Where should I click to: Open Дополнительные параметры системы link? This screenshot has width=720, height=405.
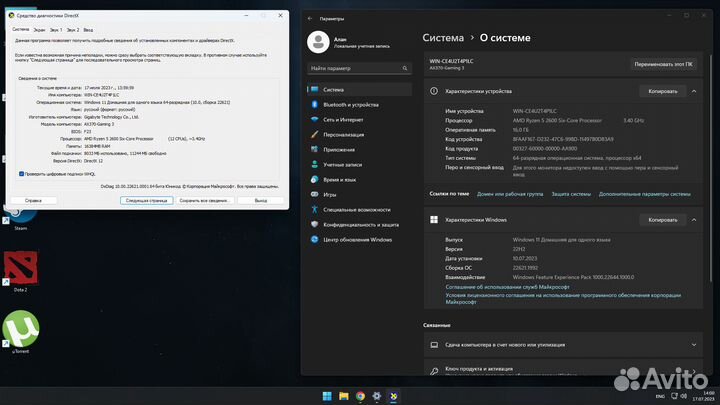point(644,194)
